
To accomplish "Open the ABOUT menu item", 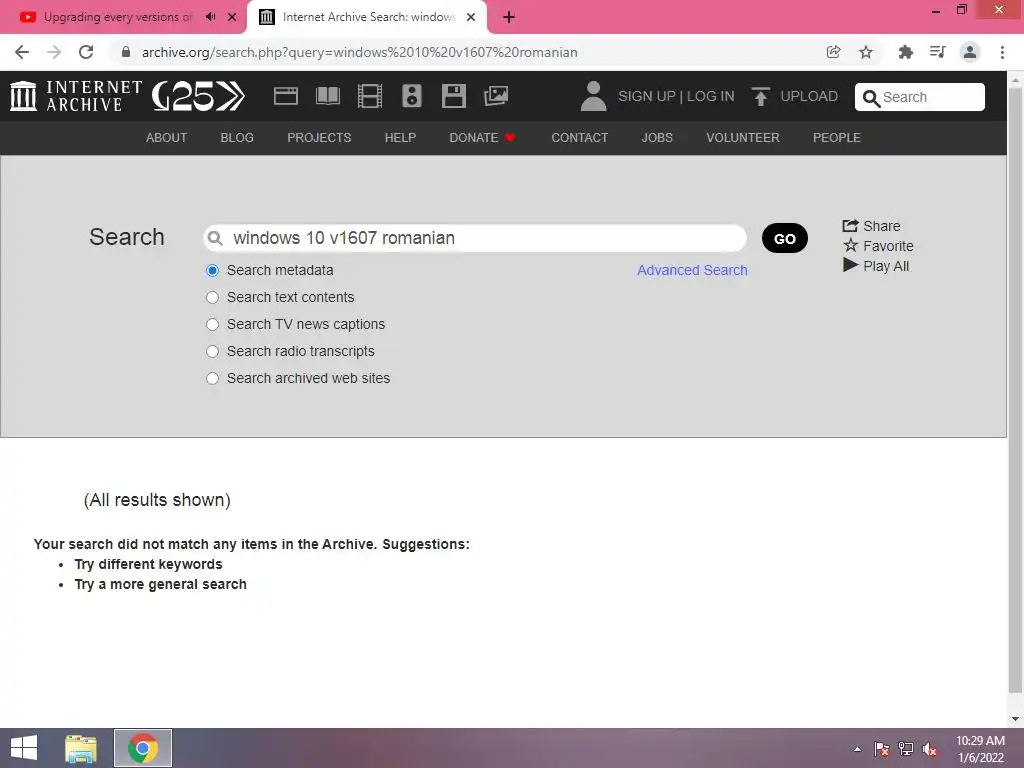I will [x=167, y=138].
